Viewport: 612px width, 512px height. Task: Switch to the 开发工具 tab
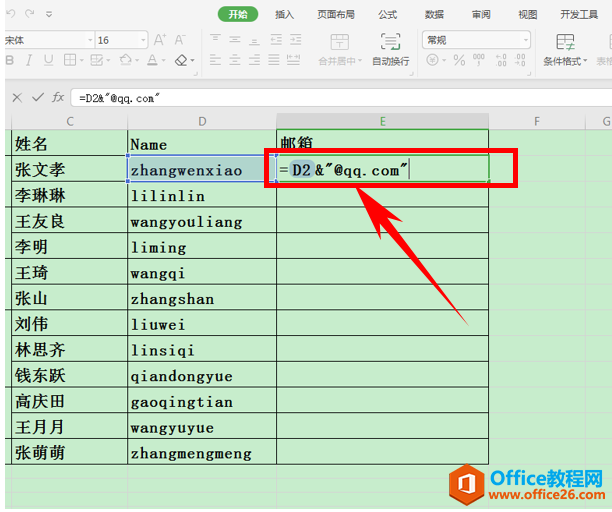579,15
